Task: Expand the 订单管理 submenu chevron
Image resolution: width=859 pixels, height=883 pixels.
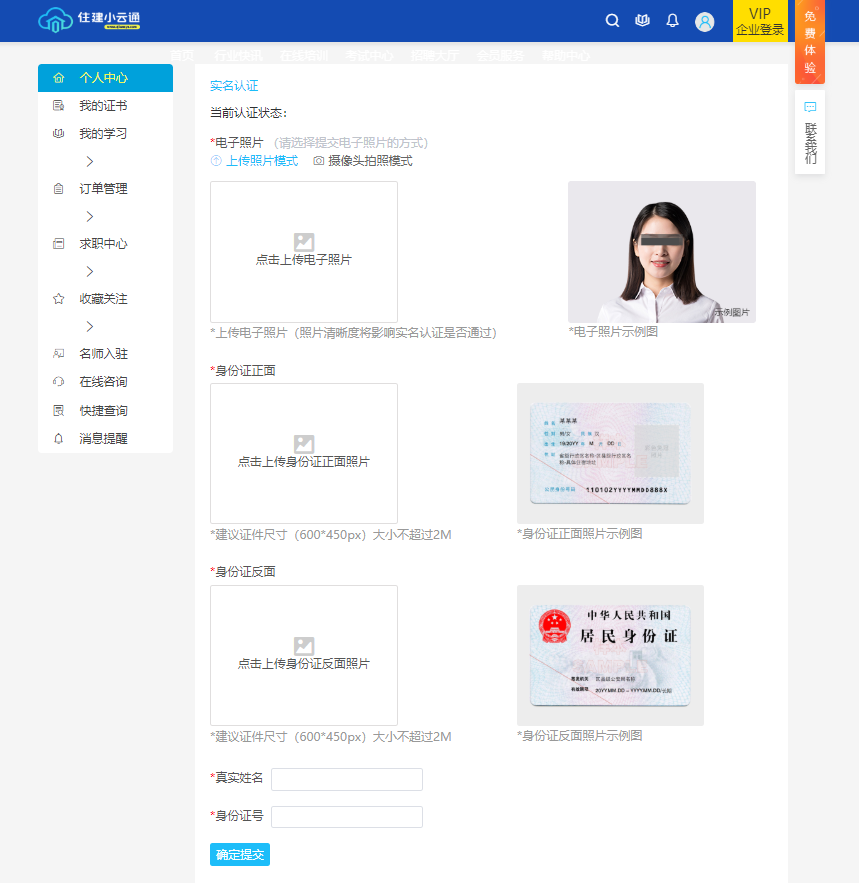Action: [89, 216]
